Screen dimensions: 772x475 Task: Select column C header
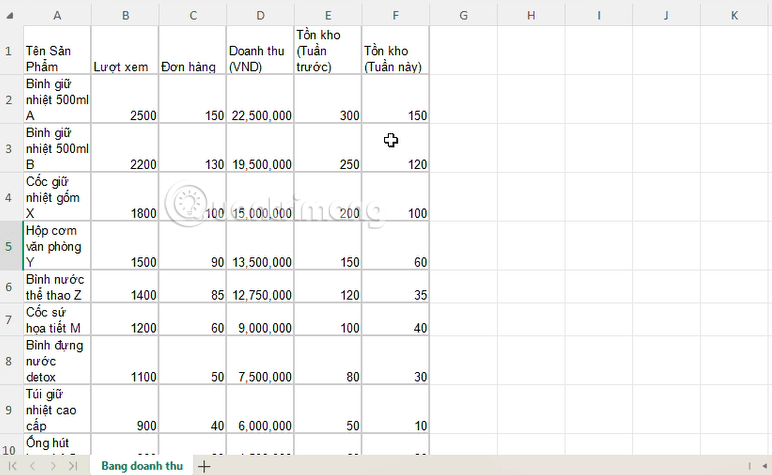(193, 15)
